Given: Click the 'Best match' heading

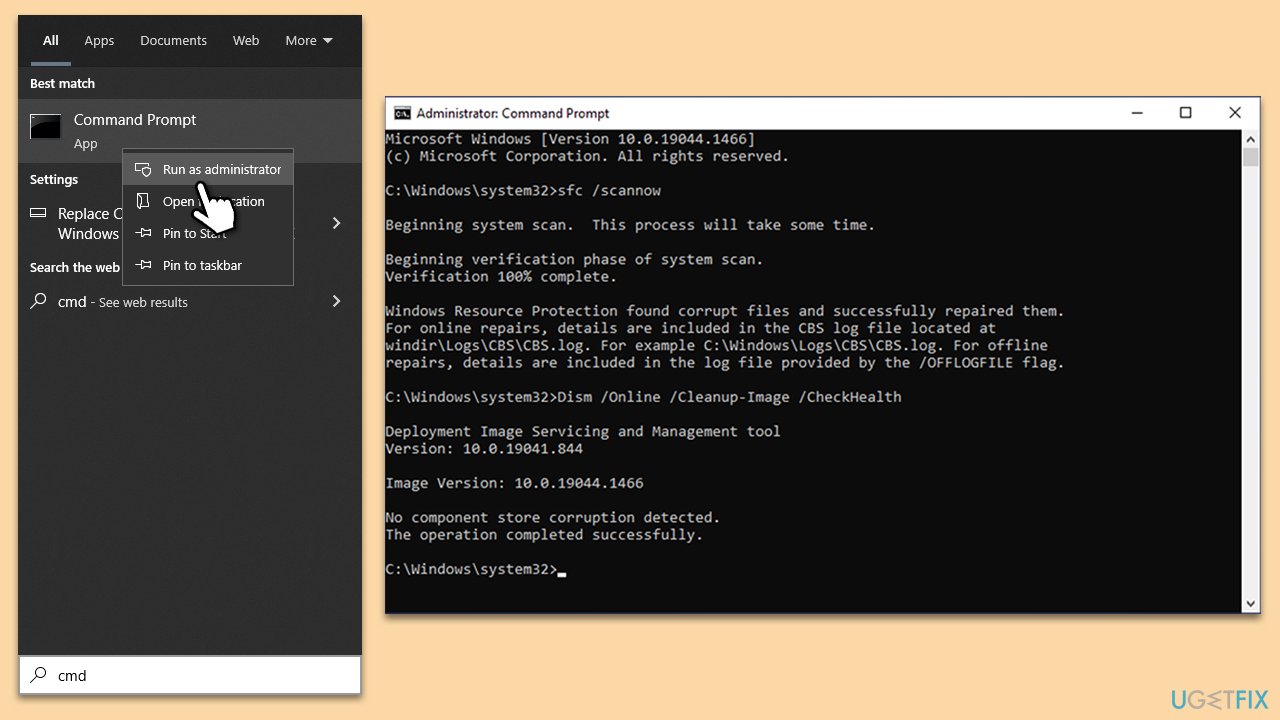Looking at the screenshot, I should click(63, 83).
